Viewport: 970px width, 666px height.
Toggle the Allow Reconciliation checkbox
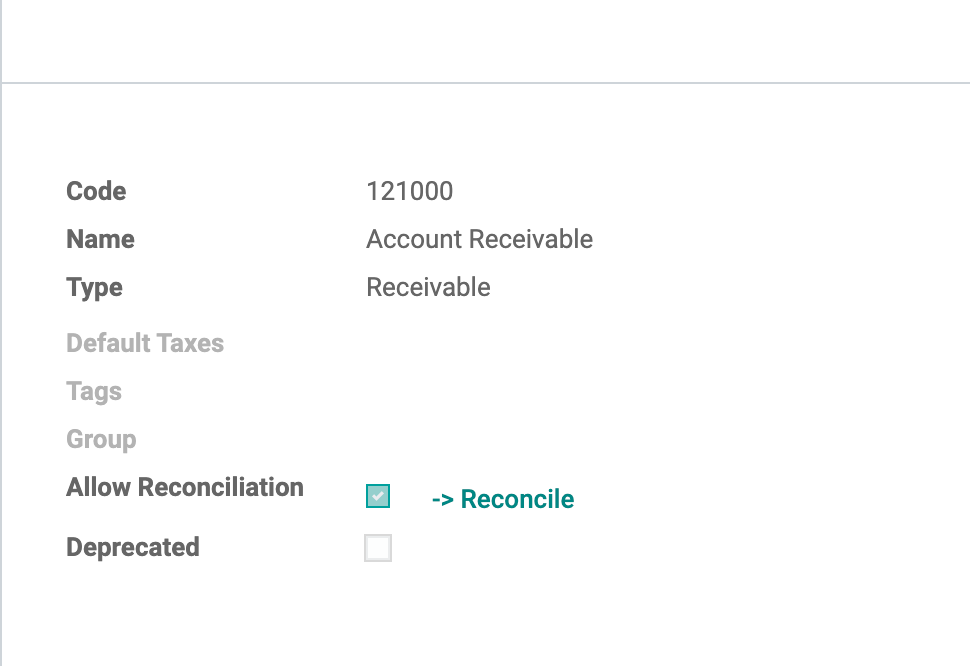[378, 496]
